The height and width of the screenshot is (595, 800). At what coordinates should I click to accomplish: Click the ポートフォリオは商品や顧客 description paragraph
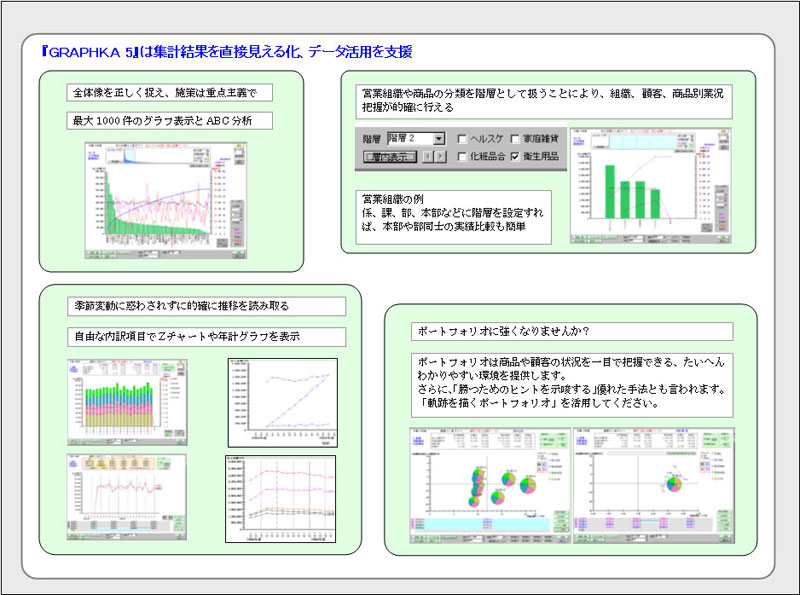click(x=572, y=385)
